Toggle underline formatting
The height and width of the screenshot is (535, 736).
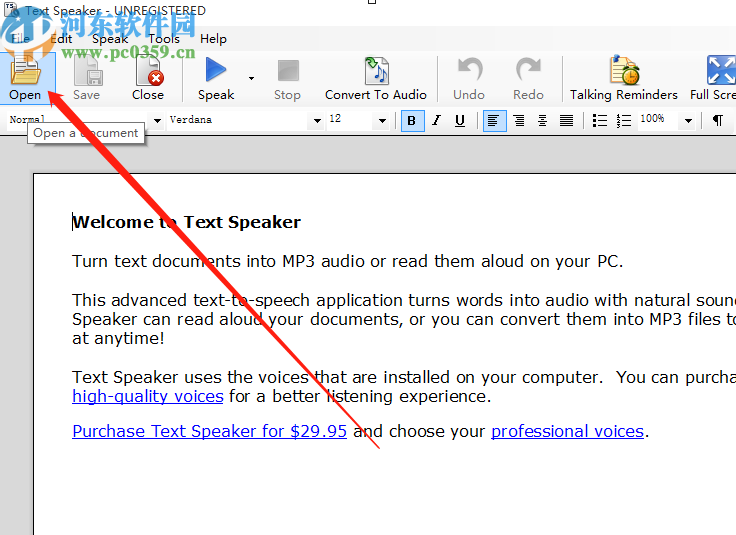[x=460, y=121]
